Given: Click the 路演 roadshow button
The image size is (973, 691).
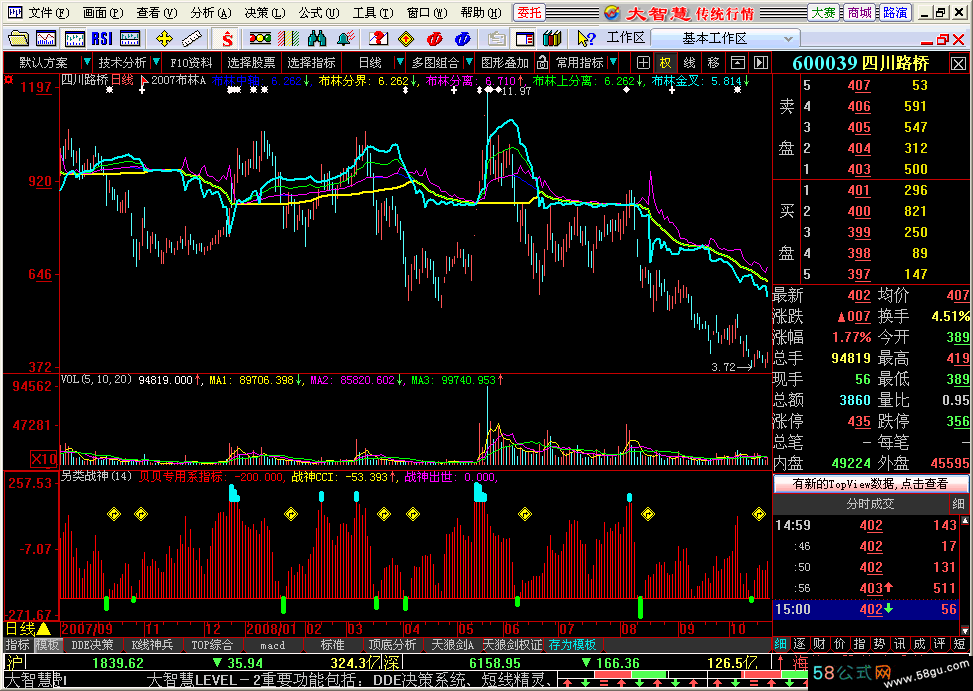Looking at the screenshot, I should (x=895, y=12).
